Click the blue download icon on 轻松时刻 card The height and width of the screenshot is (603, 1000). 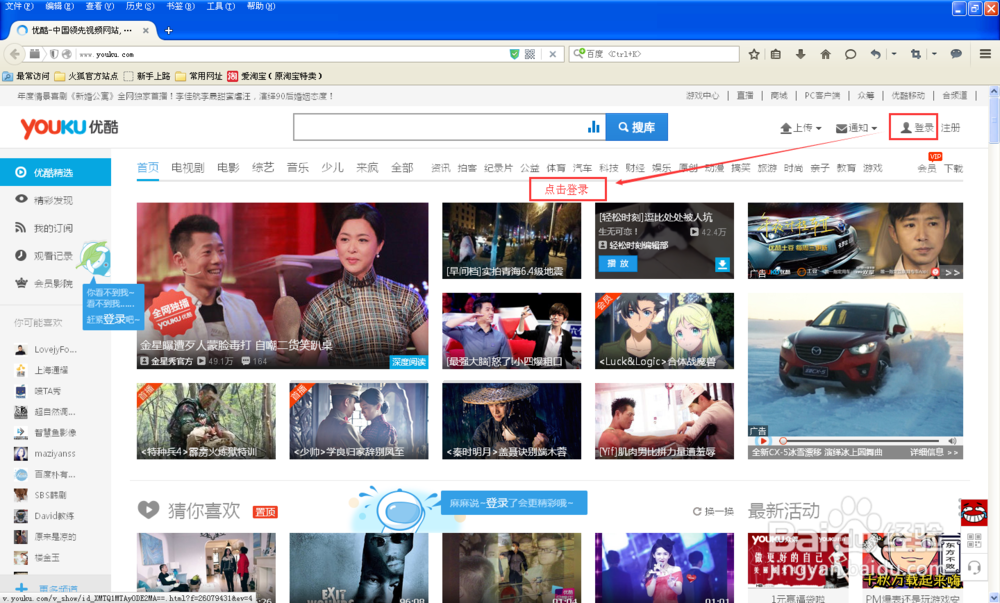(722, 264)
